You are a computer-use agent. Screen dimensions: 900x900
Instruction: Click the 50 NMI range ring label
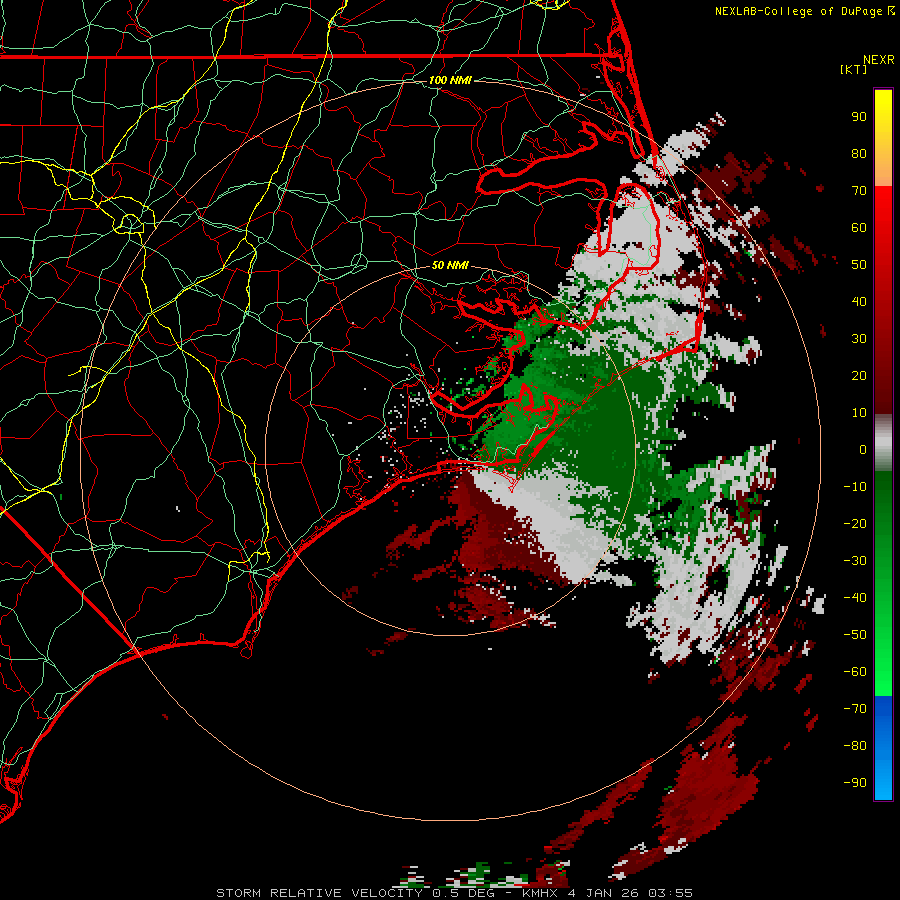click(x=450, y=265)
